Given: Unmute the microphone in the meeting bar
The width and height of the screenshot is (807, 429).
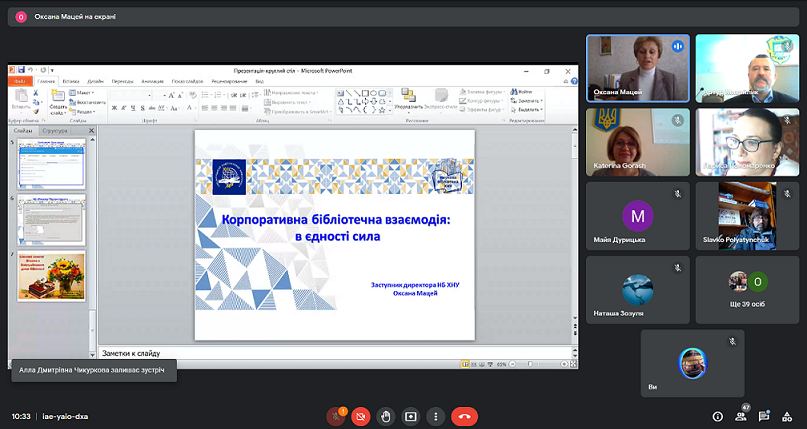Looking at the screenshot, I should click(x=336, y=416).
